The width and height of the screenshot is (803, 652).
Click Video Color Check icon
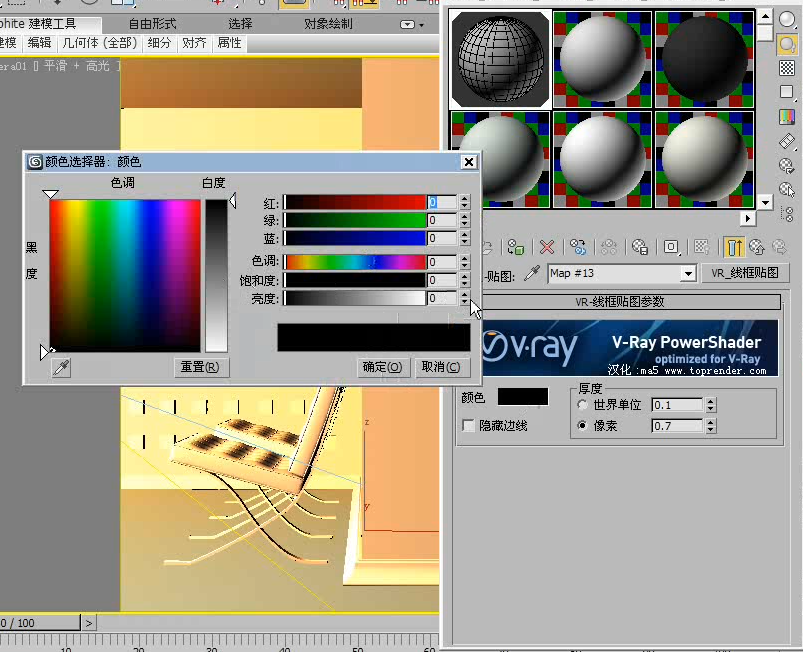click(787, 117)
